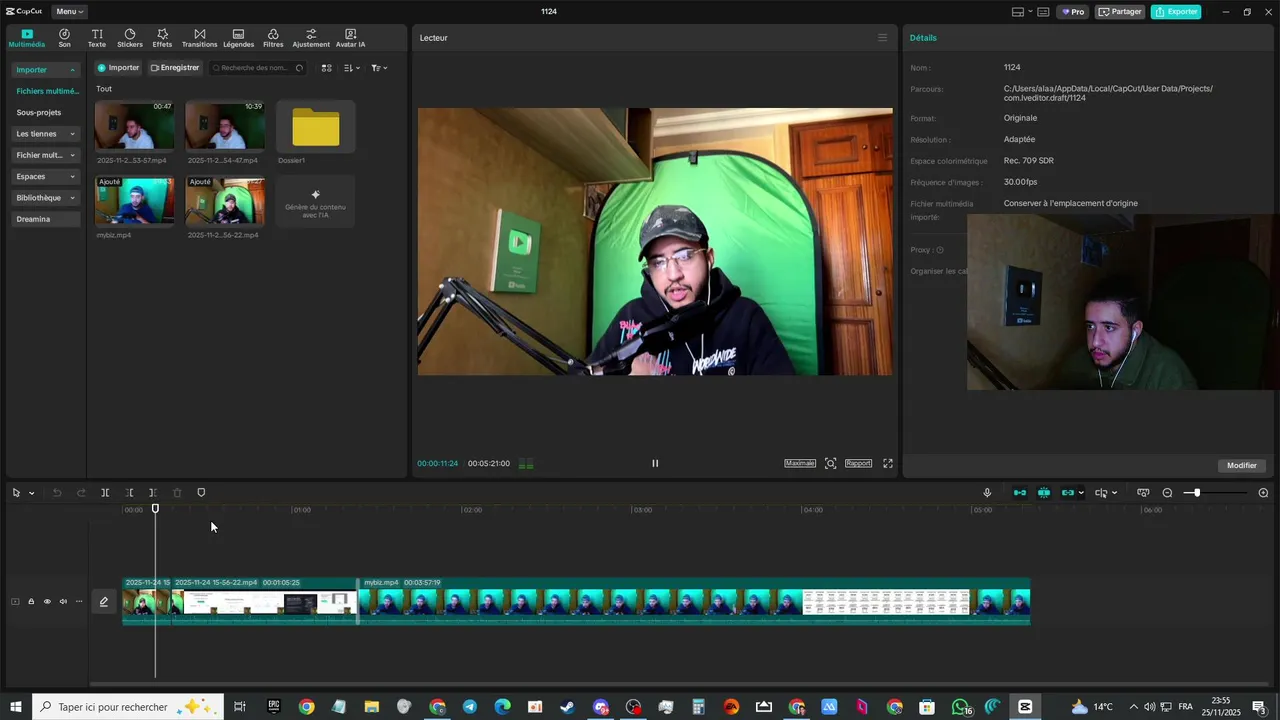1280x720 pixels.
Task: Lock the main video track
Action: tap(31, 601)
